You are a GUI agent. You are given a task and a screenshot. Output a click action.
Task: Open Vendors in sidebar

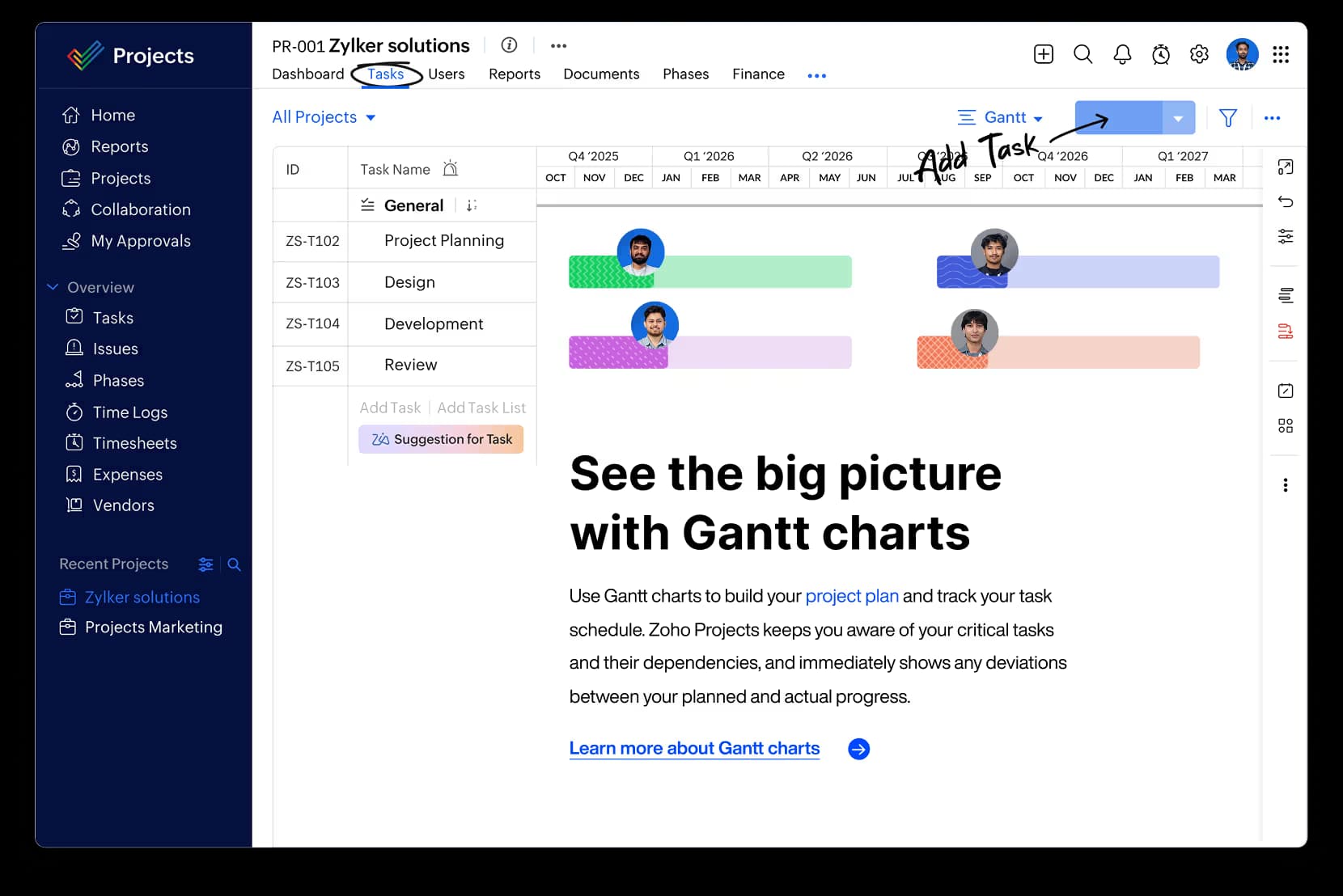pos(110,505)
